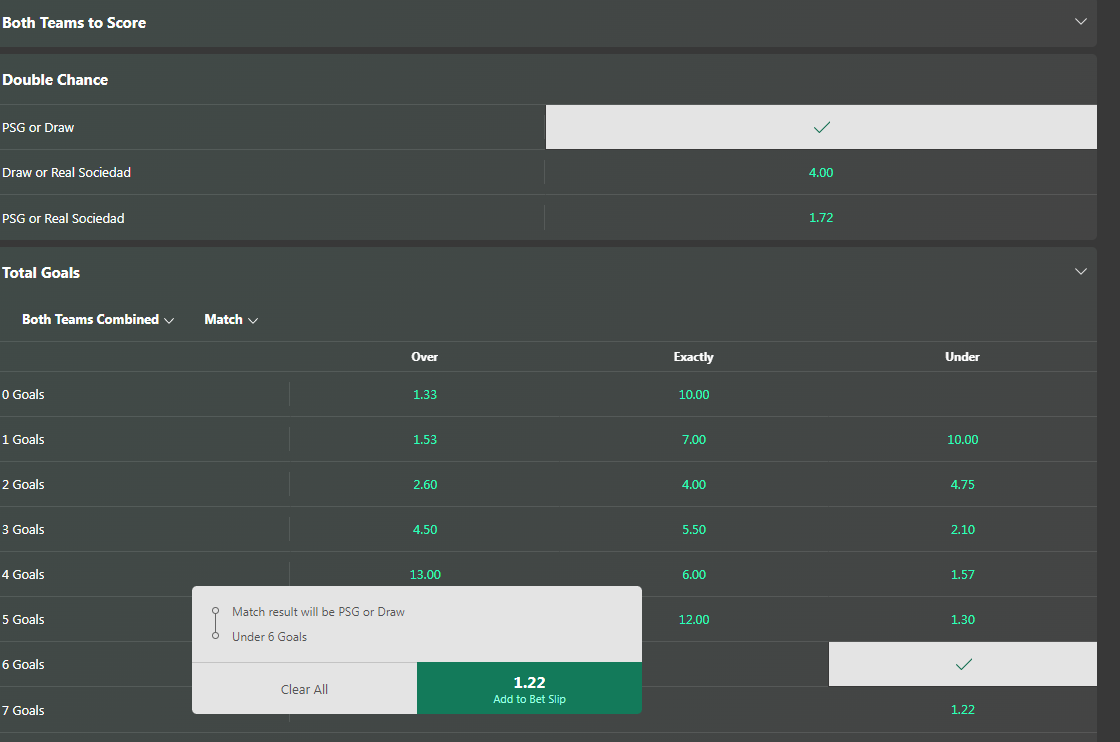Viewport: 1120px width, 742px height.
Task: Choose Over 2 Goals at 2.60
Action: click(425, 485)
